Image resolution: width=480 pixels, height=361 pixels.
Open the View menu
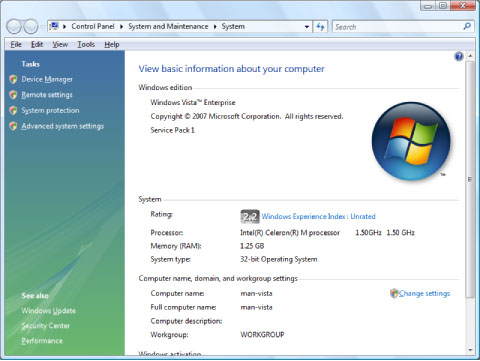[60, 44]
